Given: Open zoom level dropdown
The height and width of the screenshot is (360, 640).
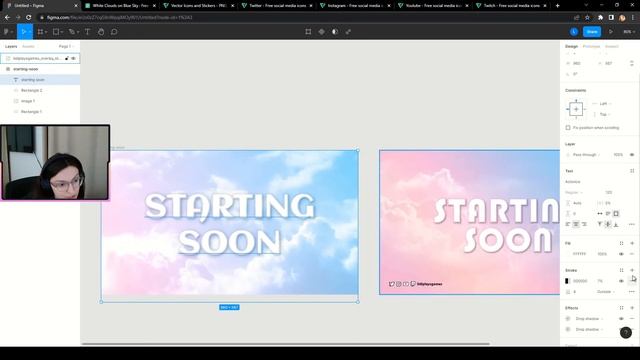Looking at the screenshot, I should click(x=629, y=32).
